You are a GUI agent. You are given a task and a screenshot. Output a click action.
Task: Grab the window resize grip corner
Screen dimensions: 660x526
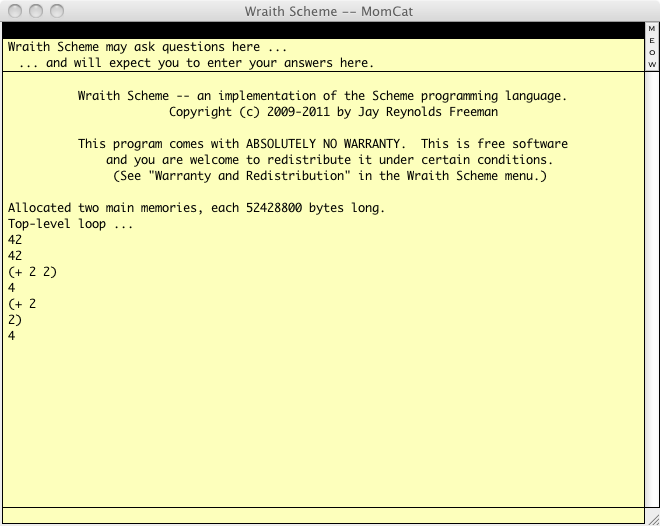tap(652, 517)
